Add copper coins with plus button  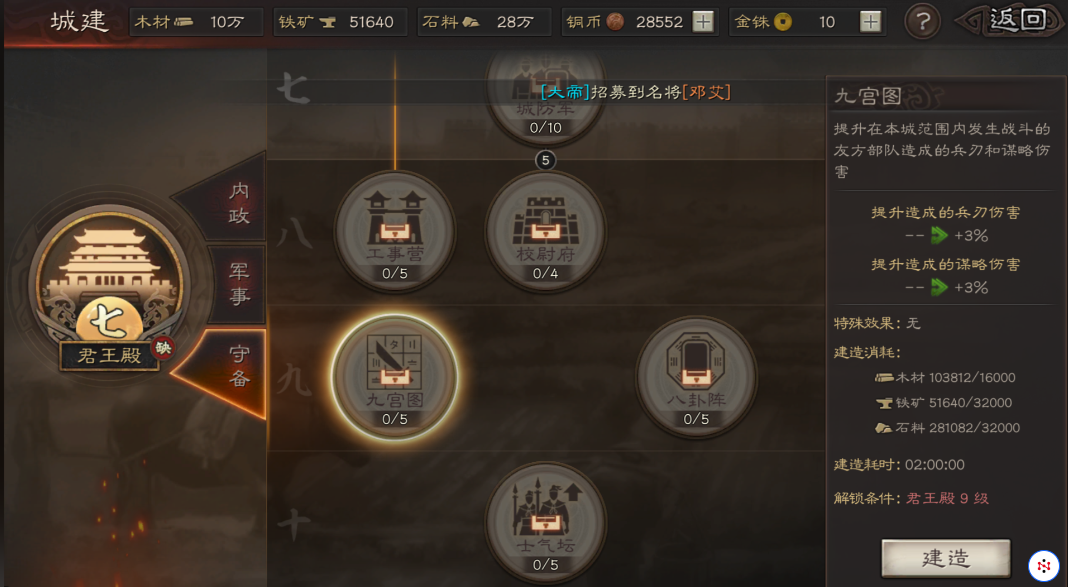point(702,22)
